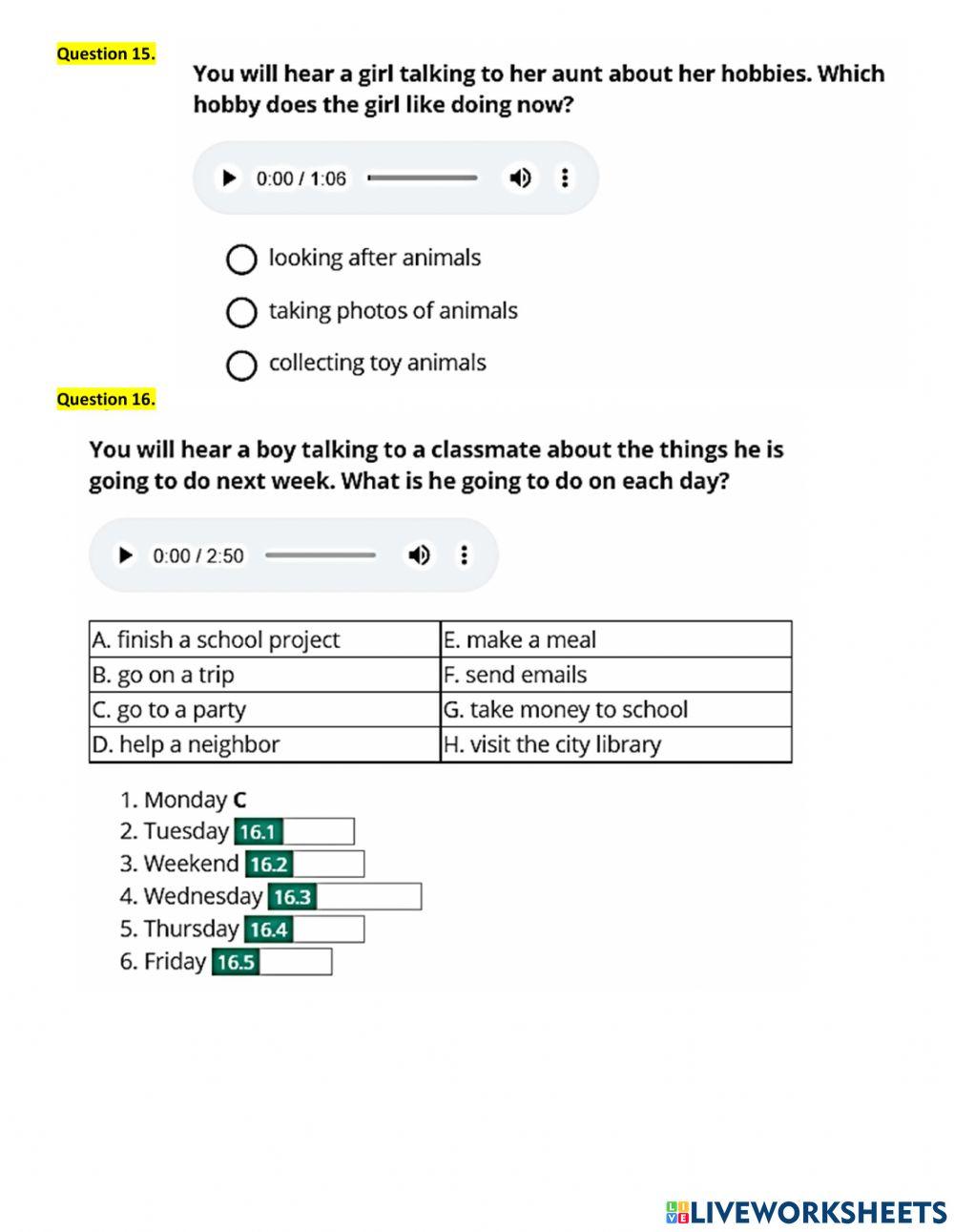Image resolution: width=954 pixels, height=1232 pixels.
Task: Open the Liveworksheets logo link
Action: coord(806,1212)
